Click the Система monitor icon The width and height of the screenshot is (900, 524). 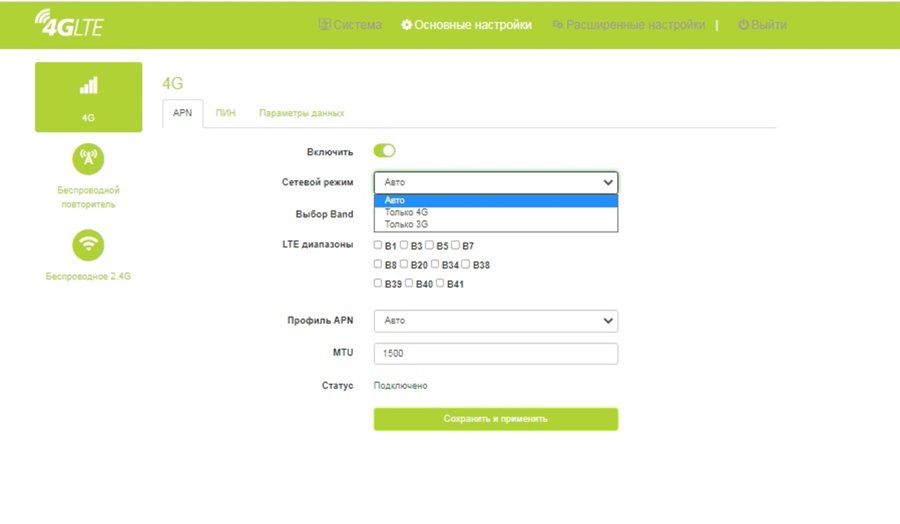click(x=324, y=24)
